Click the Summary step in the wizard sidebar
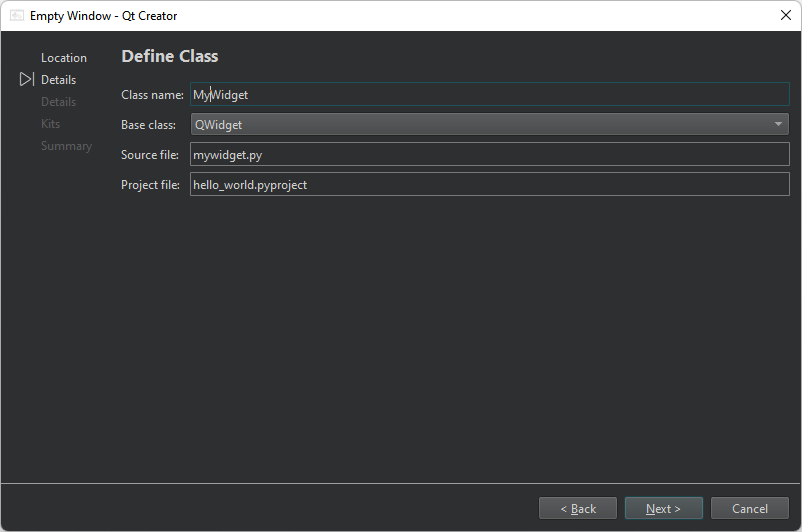 (x=66, y=146)
